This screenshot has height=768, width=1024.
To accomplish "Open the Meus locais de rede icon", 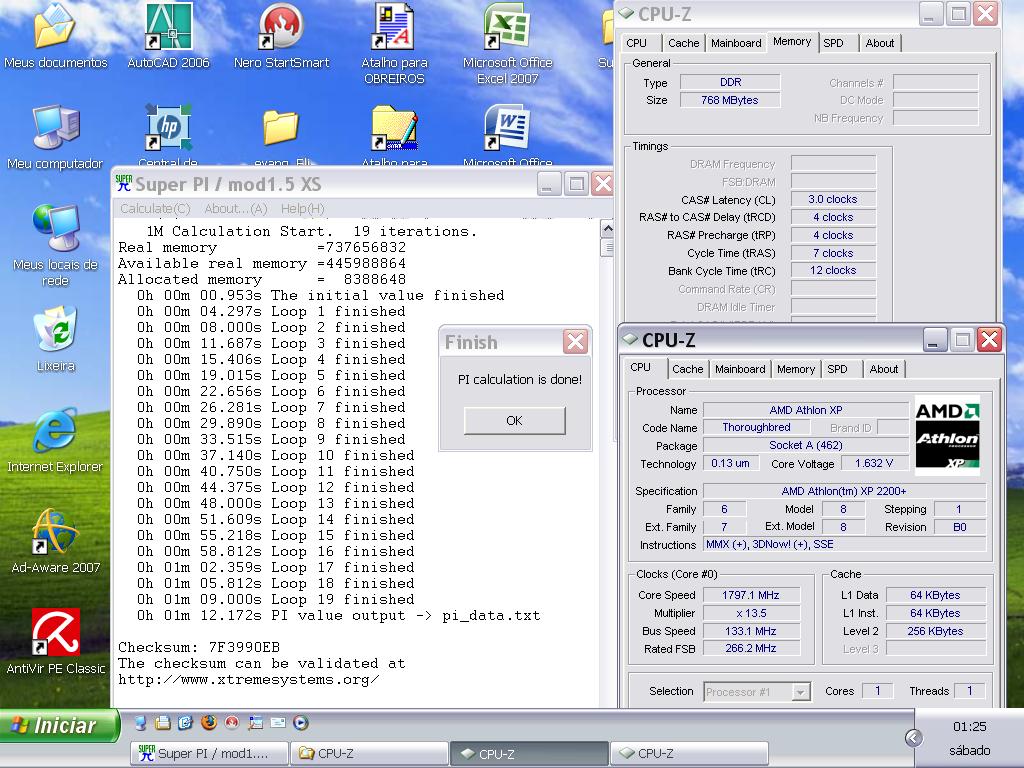I will 56,245.
